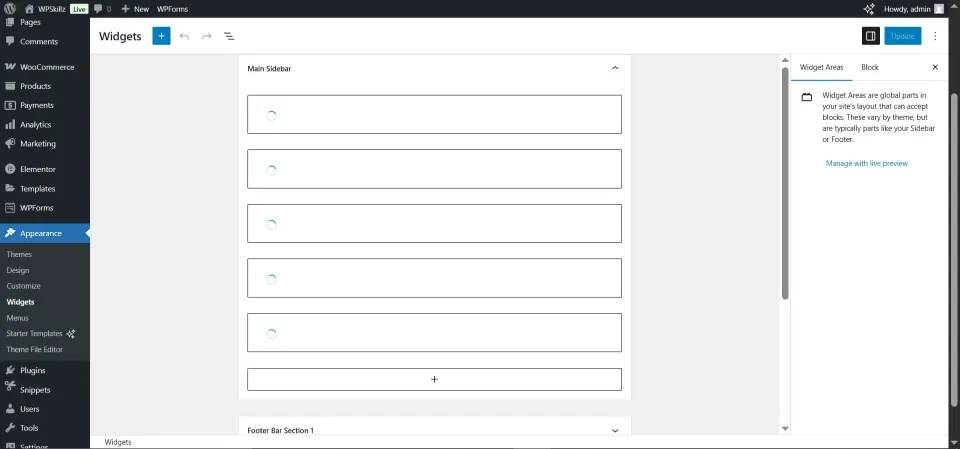The height and width of the screenshot is (449, 960).
Task: Open Customize submenu
Action: (x=23, y=286)
